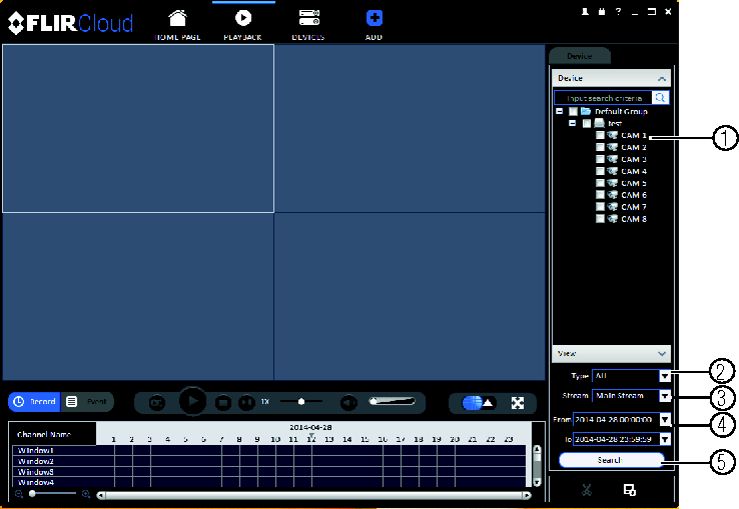Click the test device recorder icon
This screenshot has height=509, width=739.
coord(599,123)
